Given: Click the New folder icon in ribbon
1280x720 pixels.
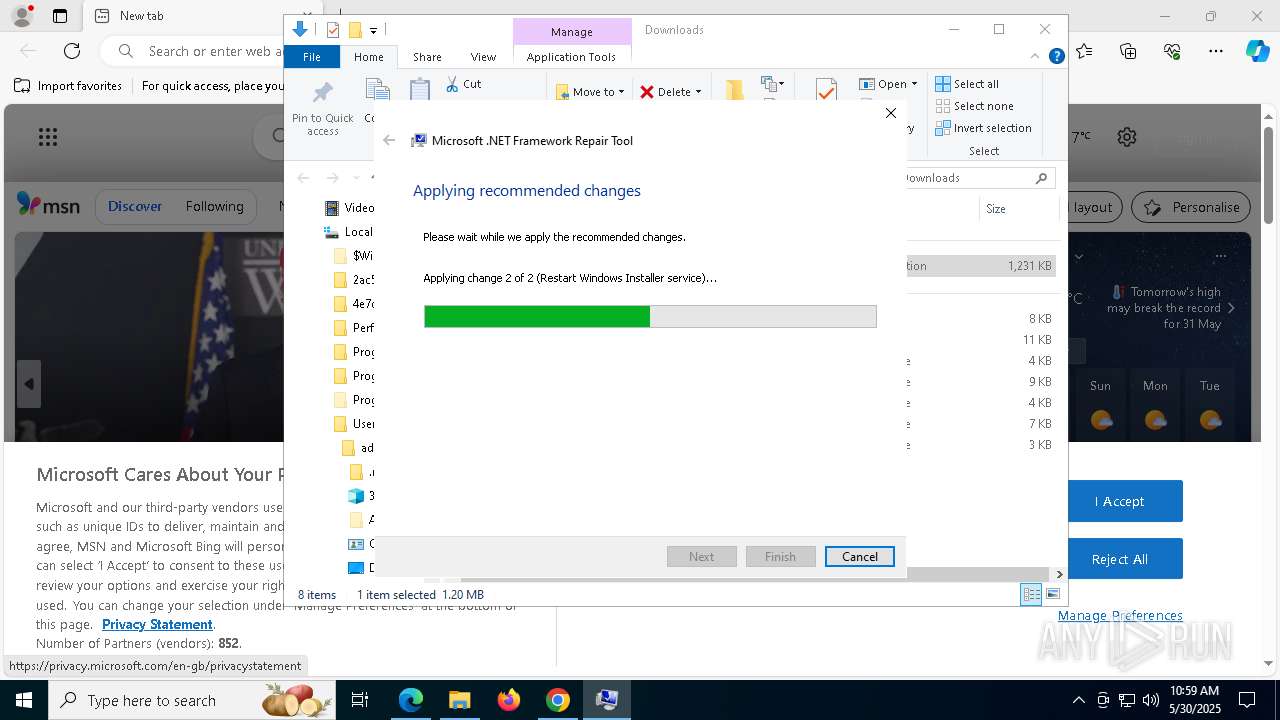Looking at the screenshot, I should (734, 90).
